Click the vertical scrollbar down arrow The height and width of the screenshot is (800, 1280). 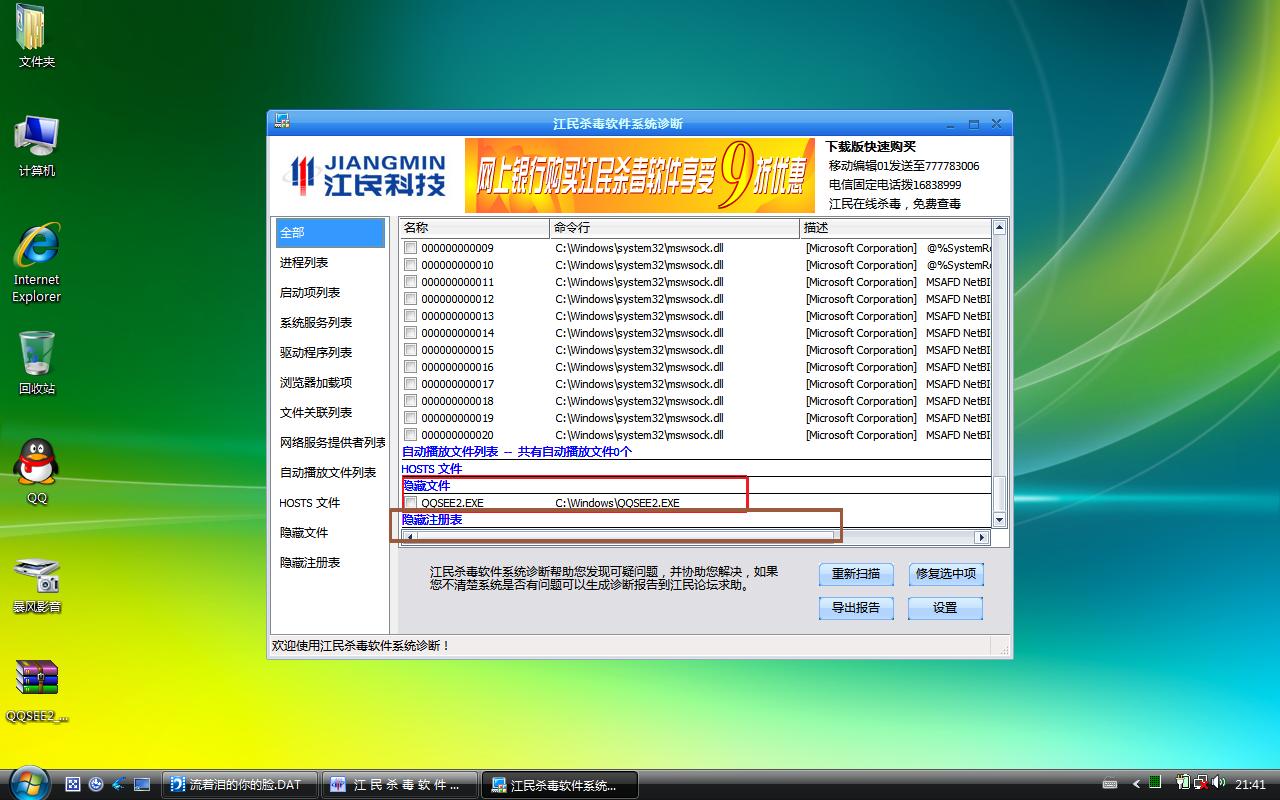coord(999,520)
